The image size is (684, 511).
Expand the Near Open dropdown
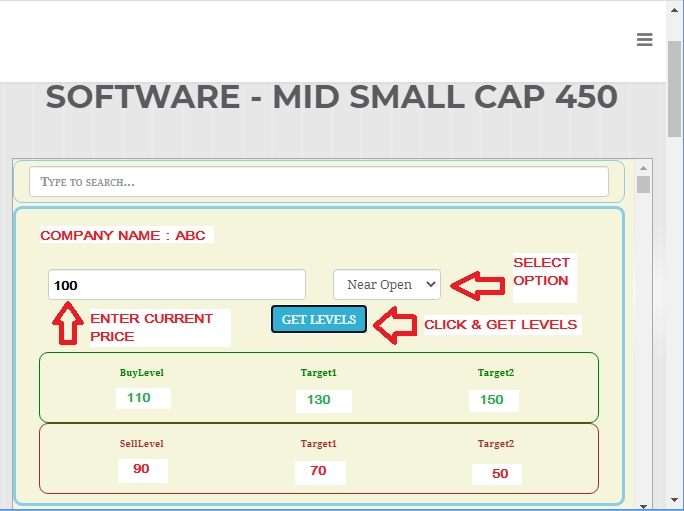[386, 284]
